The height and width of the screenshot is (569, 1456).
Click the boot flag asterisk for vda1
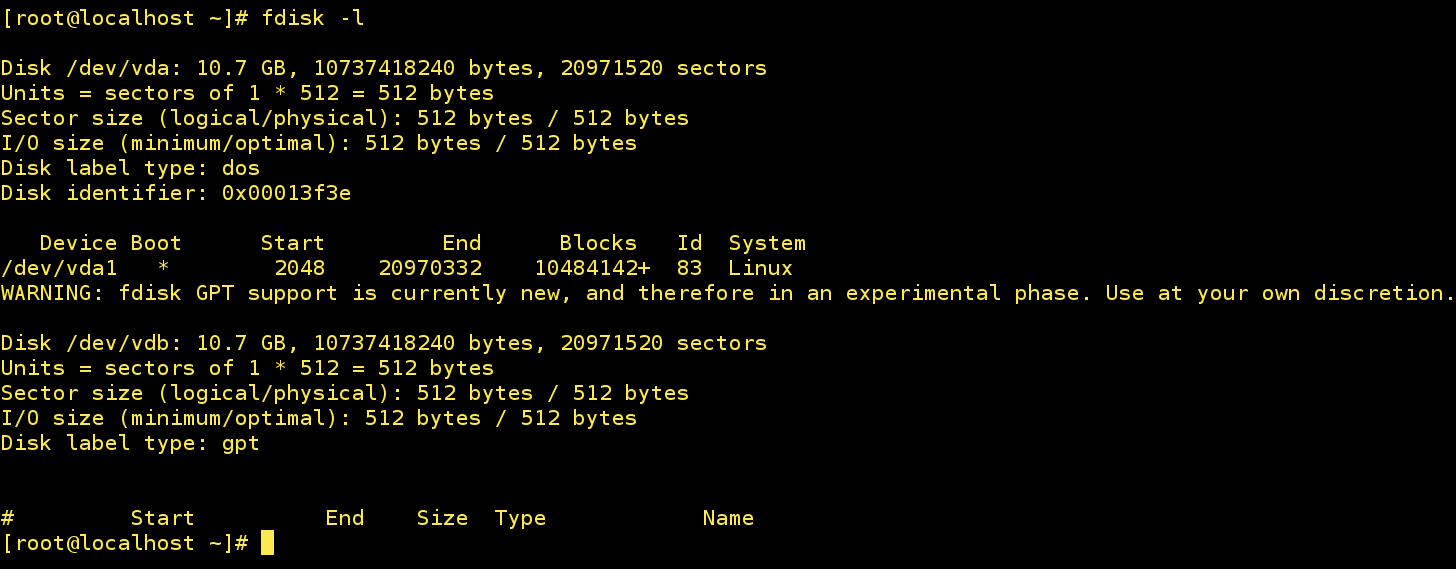pyautogui.click(x=163, y=268)
